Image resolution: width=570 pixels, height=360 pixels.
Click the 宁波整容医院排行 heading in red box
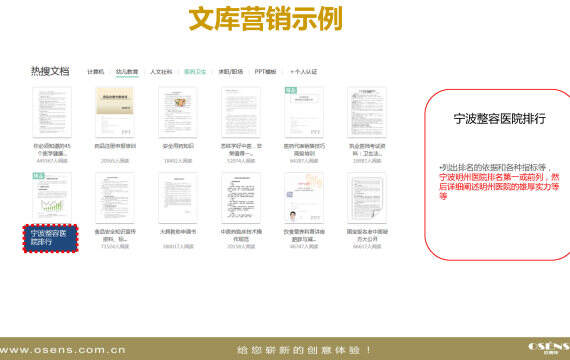pos(499,119)
